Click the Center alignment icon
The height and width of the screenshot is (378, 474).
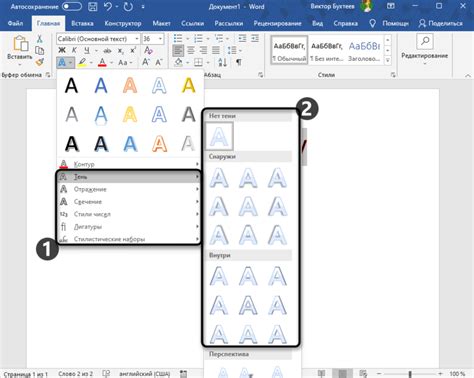pyautogui.click(x=191, y=50)
